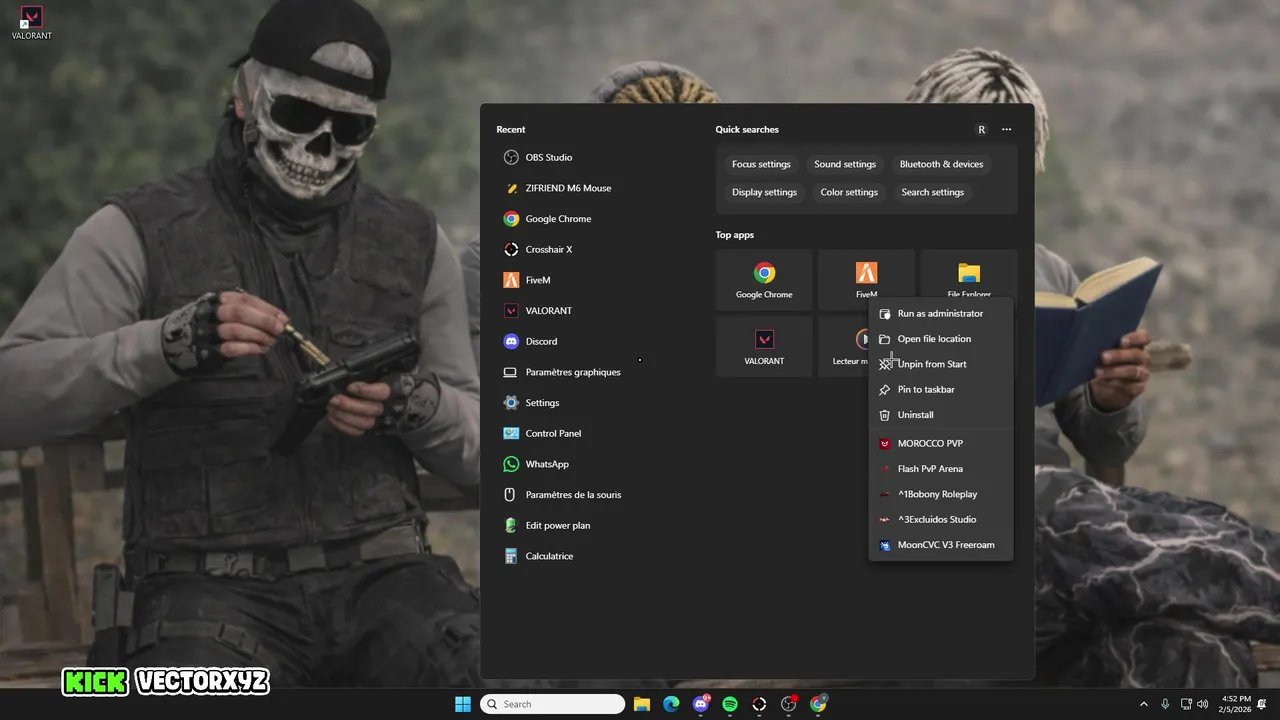Open the File Explorer tile in Top apps

point(968,276)
